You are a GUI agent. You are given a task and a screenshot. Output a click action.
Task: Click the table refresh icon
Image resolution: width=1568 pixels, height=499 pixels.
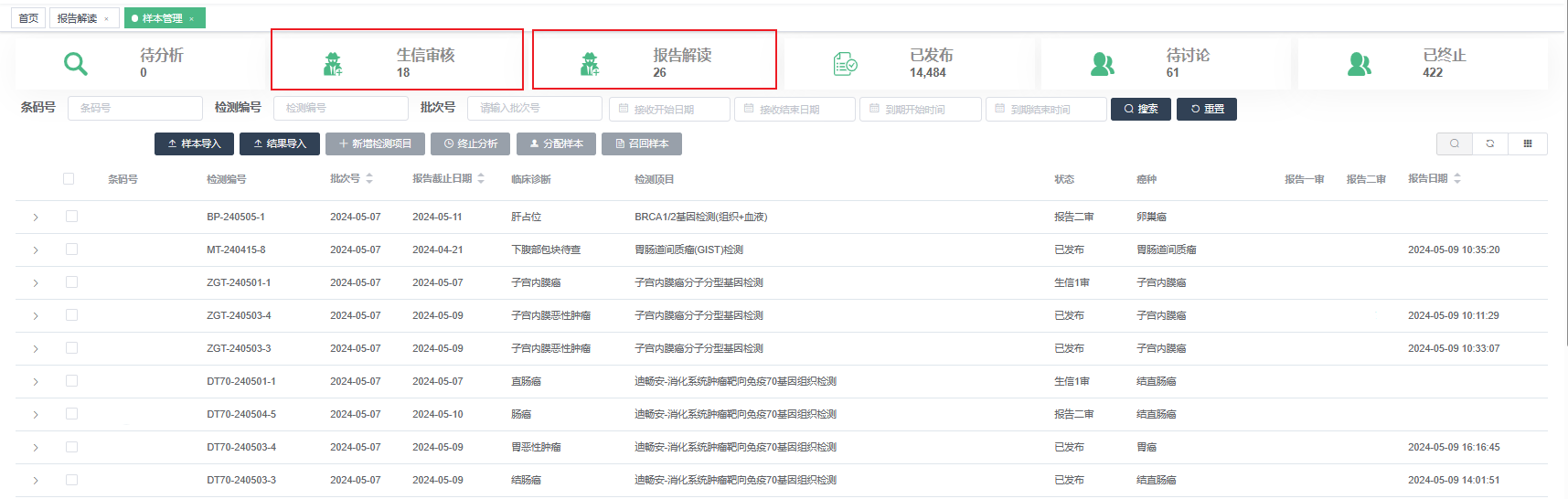pyautogui.click(x=1490, y=143)
